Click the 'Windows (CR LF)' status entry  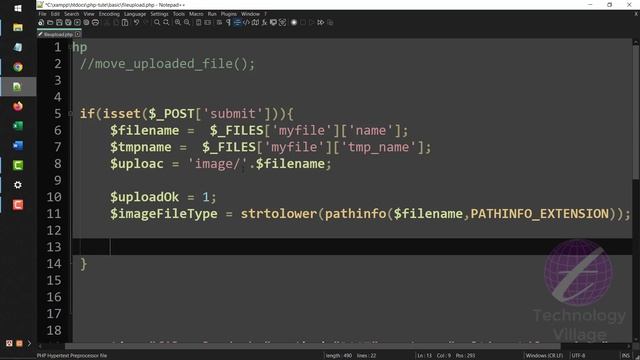[x=544, y=356]
